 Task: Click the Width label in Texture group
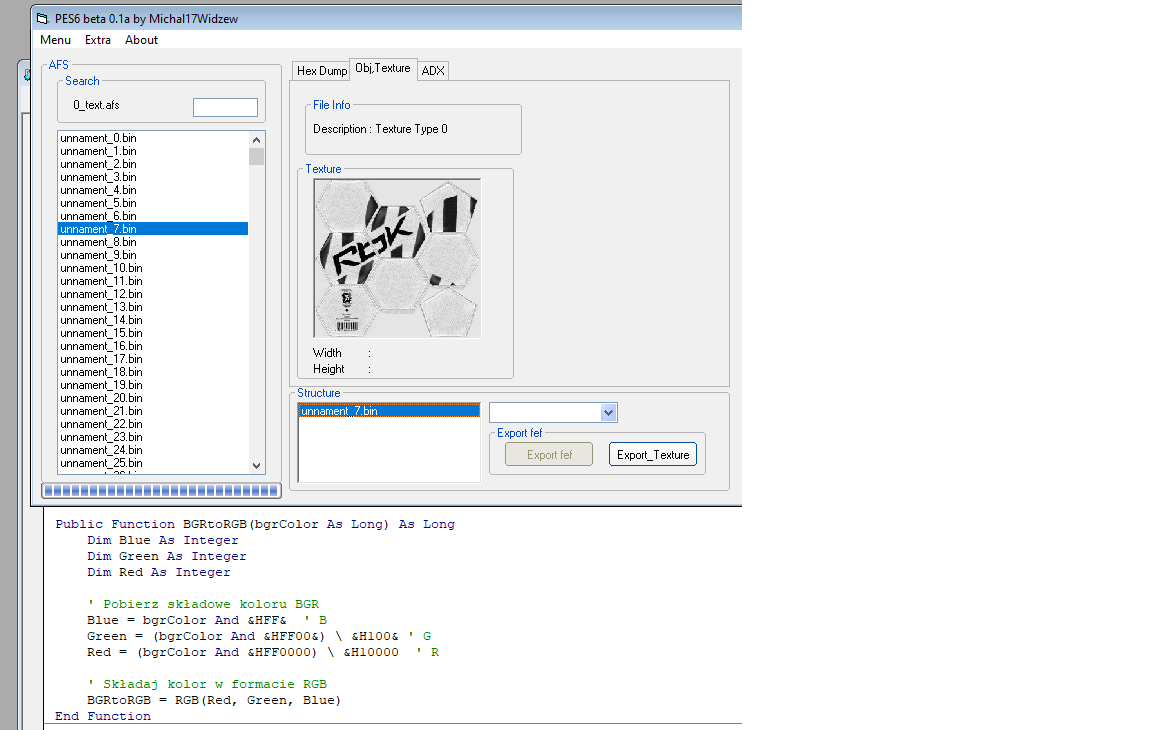tap(327, 353)
